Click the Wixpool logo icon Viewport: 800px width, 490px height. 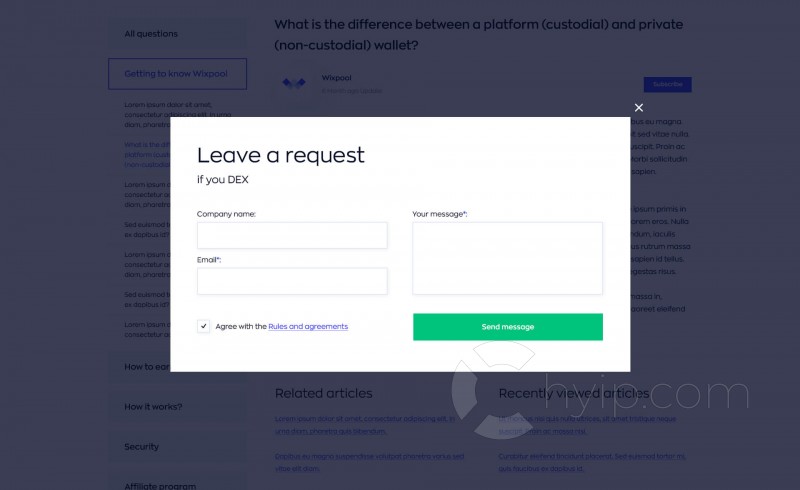(294, 83)
